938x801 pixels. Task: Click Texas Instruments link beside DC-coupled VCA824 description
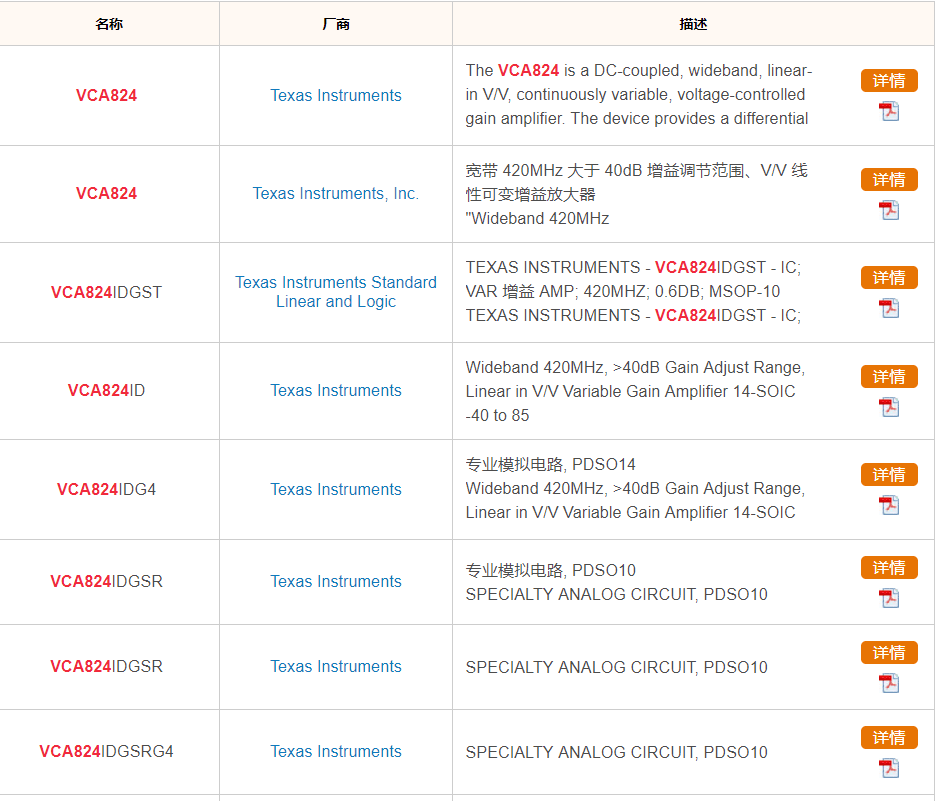click(x=336, y=95)
